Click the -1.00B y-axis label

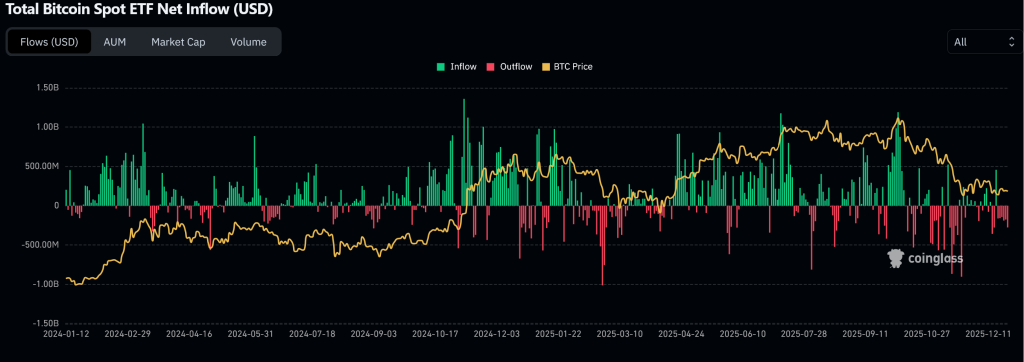(x=46, y=284)
